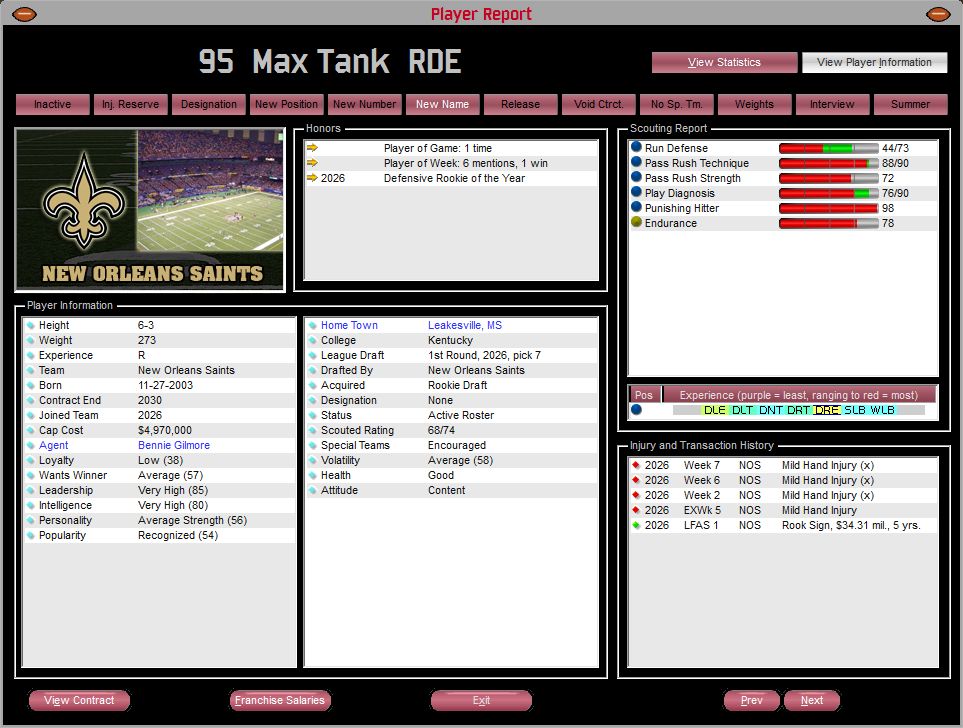
Task: Click the Pass Rush Technique rating bar
Action: tap(828, 163)
